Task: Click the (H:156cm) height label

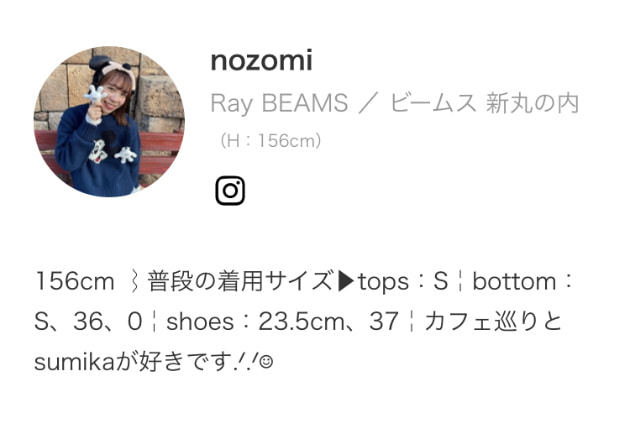Action: pos(270,141)
